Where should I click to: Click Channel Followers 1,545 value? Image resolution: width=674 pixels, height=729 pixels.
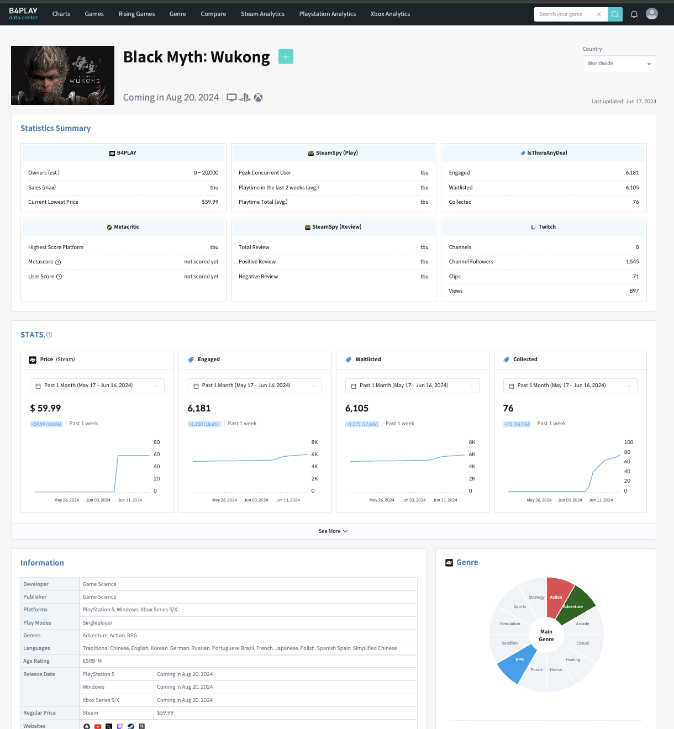[632, 262]
